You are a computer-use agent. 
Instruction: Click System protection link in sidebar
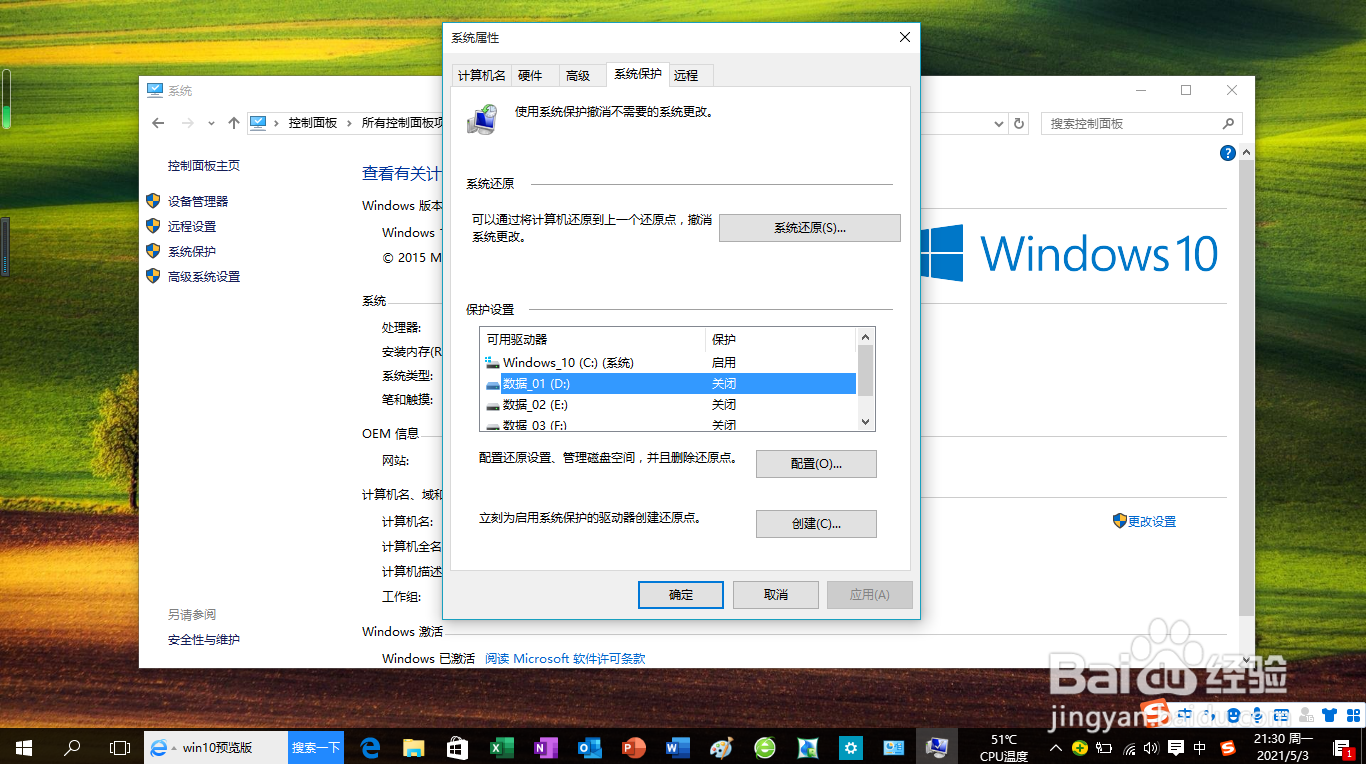point(192,251)
